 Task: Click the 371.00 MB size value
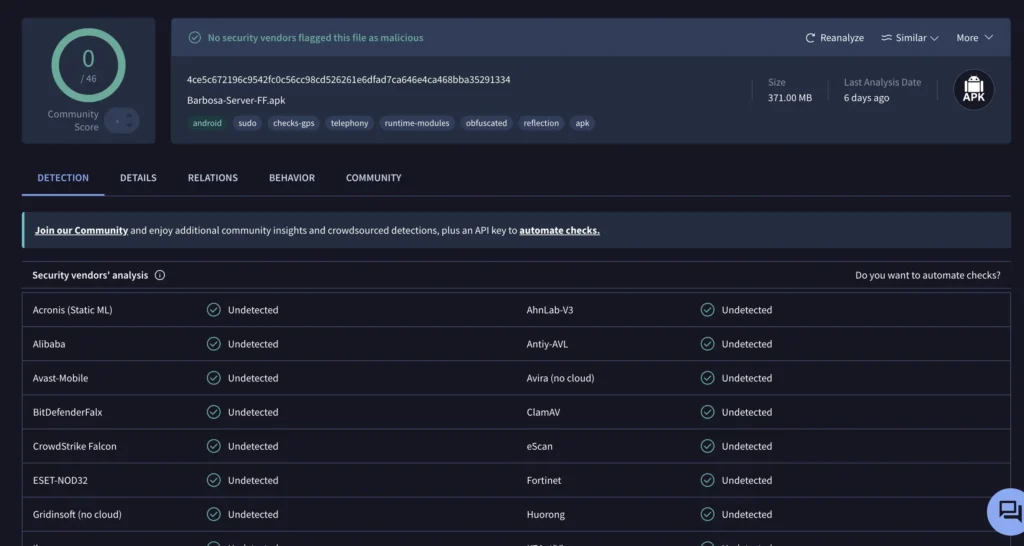pos(790,98)
